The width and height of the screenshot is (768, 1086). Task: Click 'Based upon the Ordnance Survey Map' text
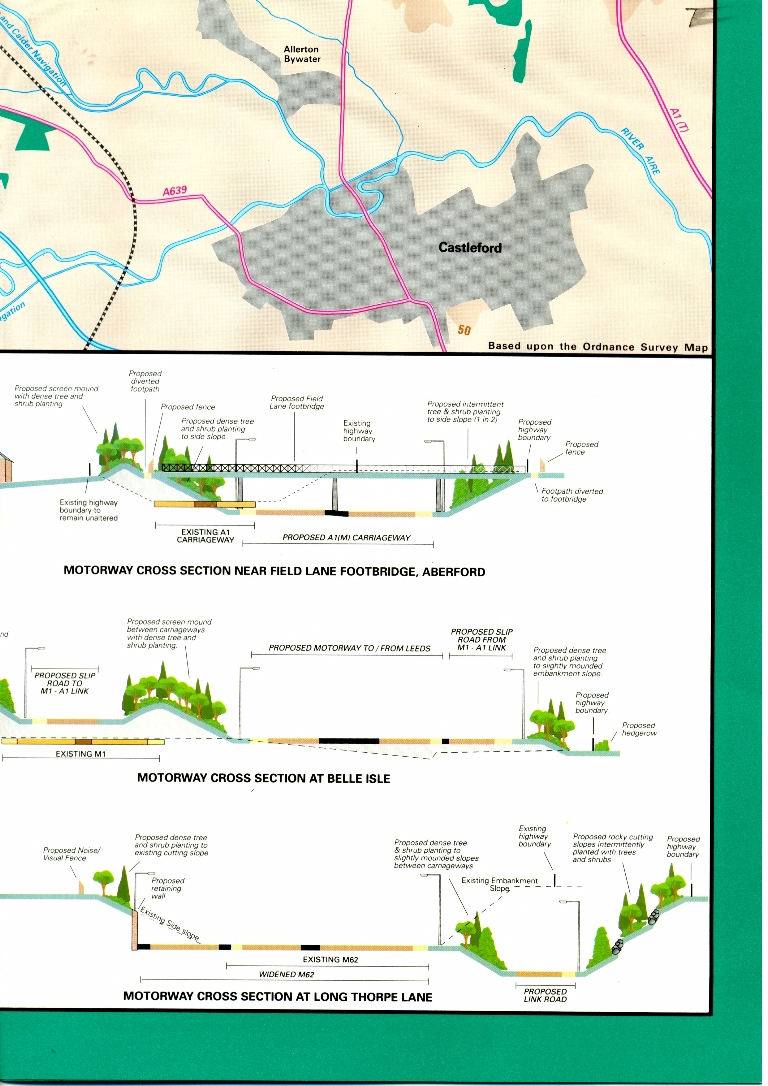point(597,346)
